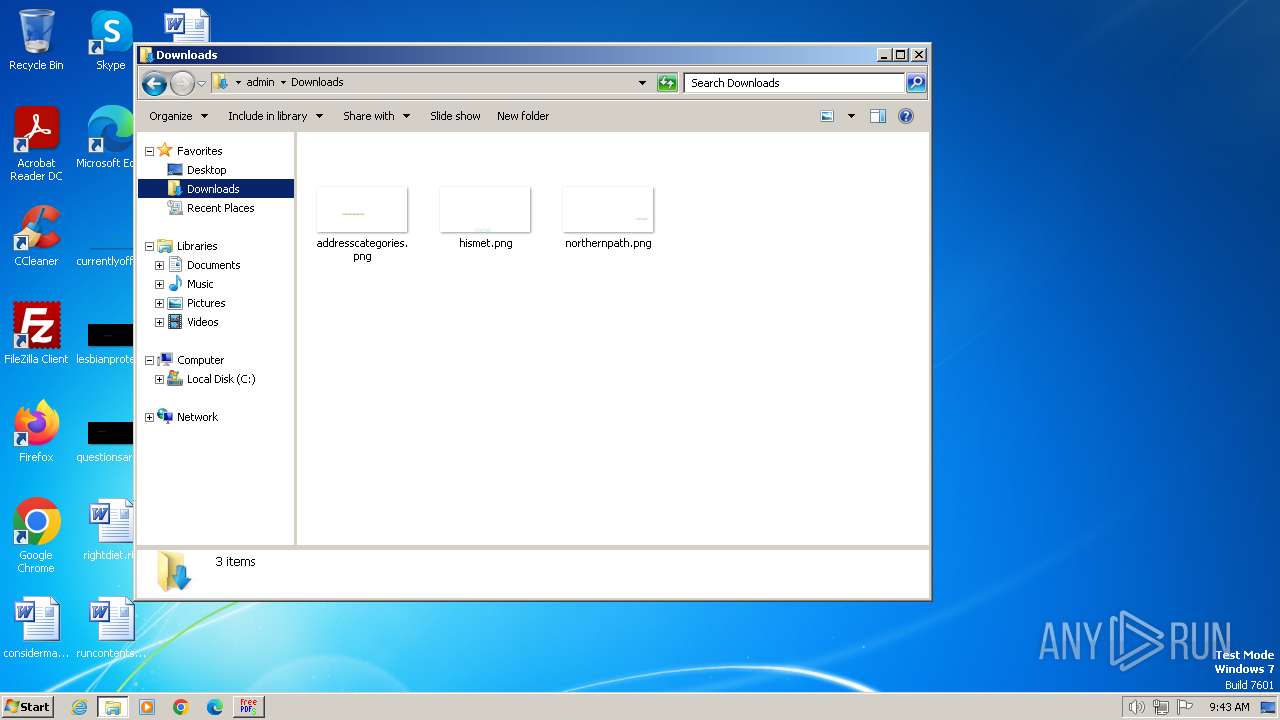Expand the Videos library

[x=159, y=322]
